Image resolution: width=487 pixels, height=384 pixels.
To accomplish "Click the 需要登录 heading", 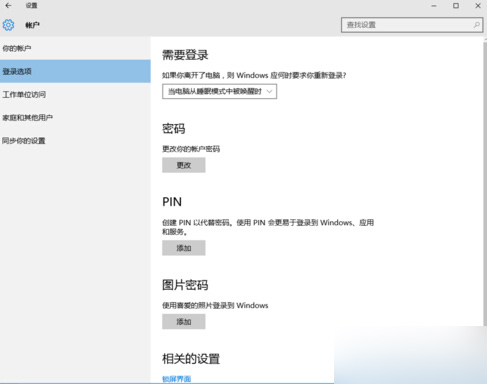I will click(185, 55).
